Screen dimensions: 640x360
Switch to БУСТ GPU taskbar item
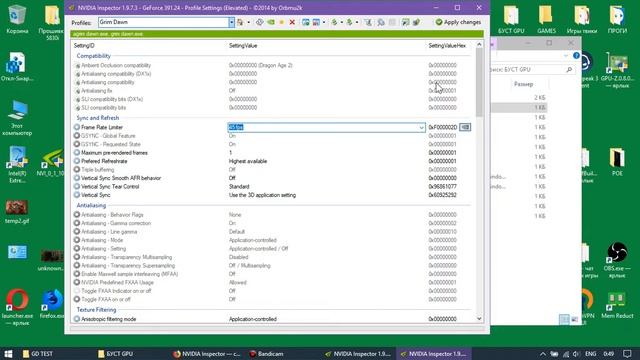[x=116, y=354]
